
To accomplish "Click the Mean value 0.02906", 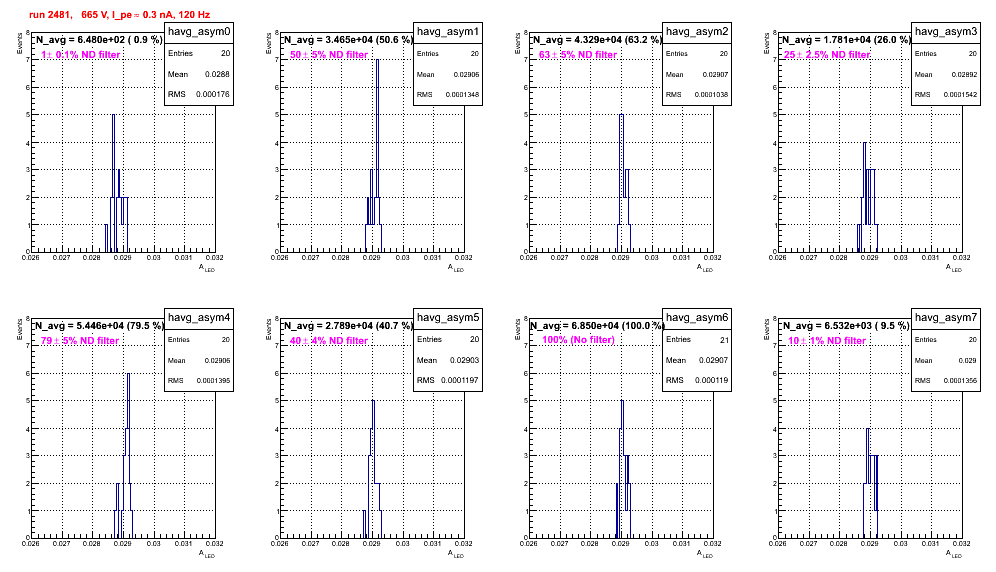I will 466,74.
